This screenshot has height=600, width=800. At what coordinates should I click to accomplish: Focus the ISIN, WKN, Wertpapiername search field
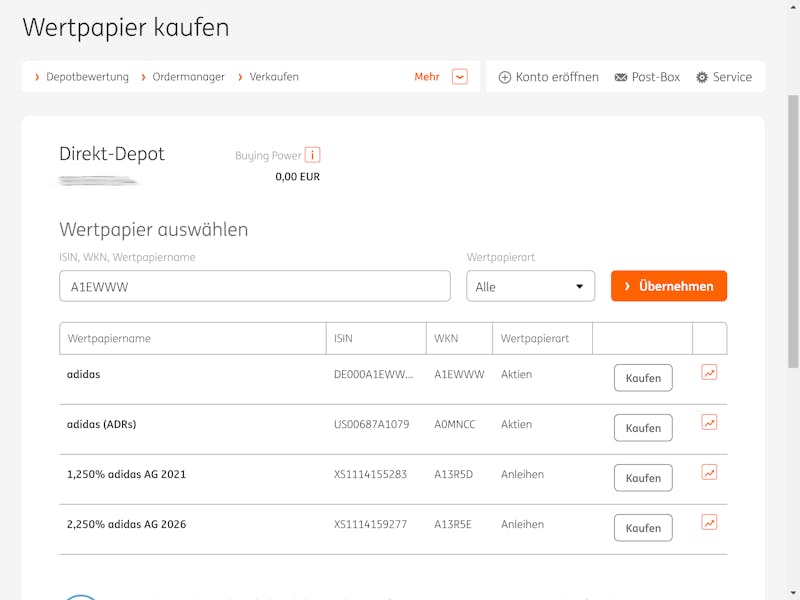tap(255, 286)
